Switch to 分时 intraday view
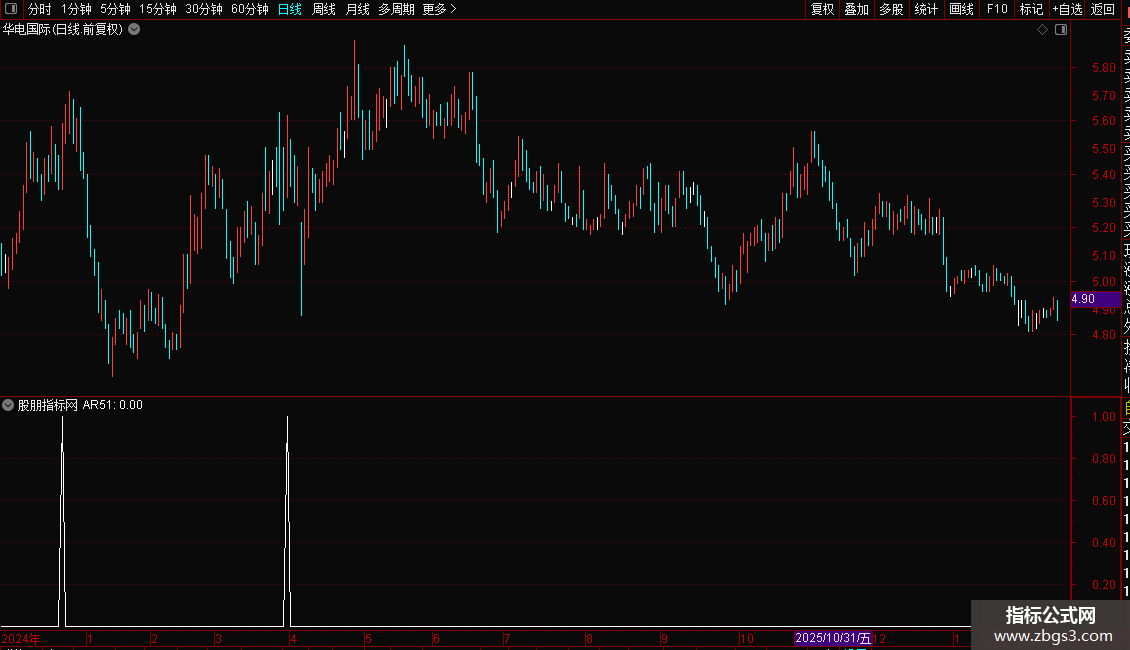The image size is (1130, 650). [40, 9]
